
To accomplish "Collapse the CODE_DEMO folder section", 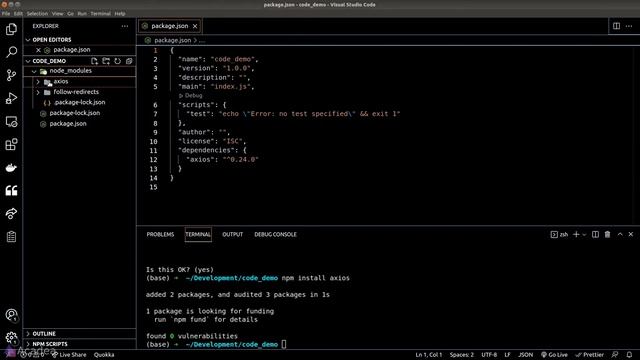I will tap(28, 61).
